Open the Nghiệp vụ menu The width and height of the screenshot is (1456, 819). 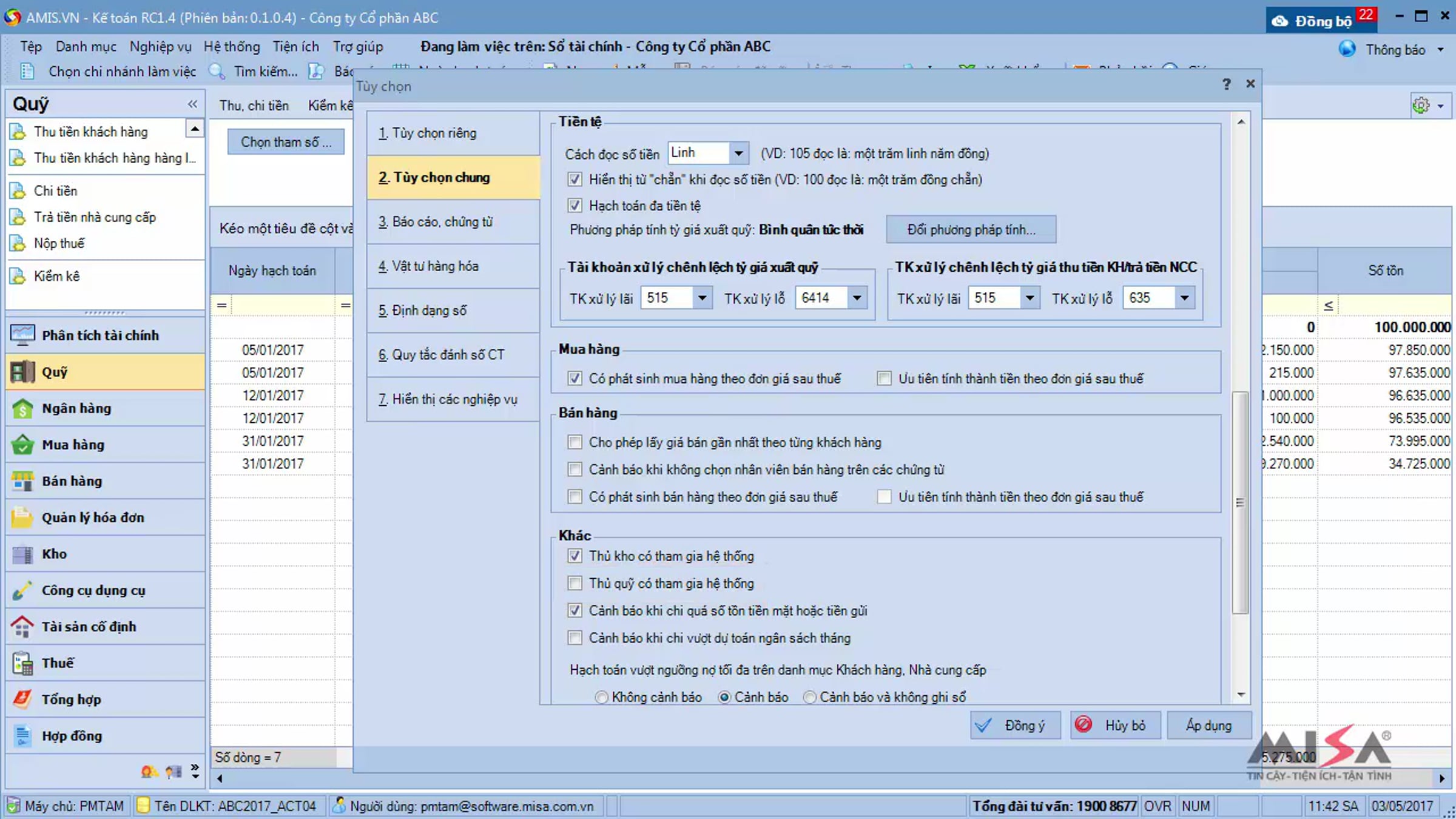(x=160, y=47)
